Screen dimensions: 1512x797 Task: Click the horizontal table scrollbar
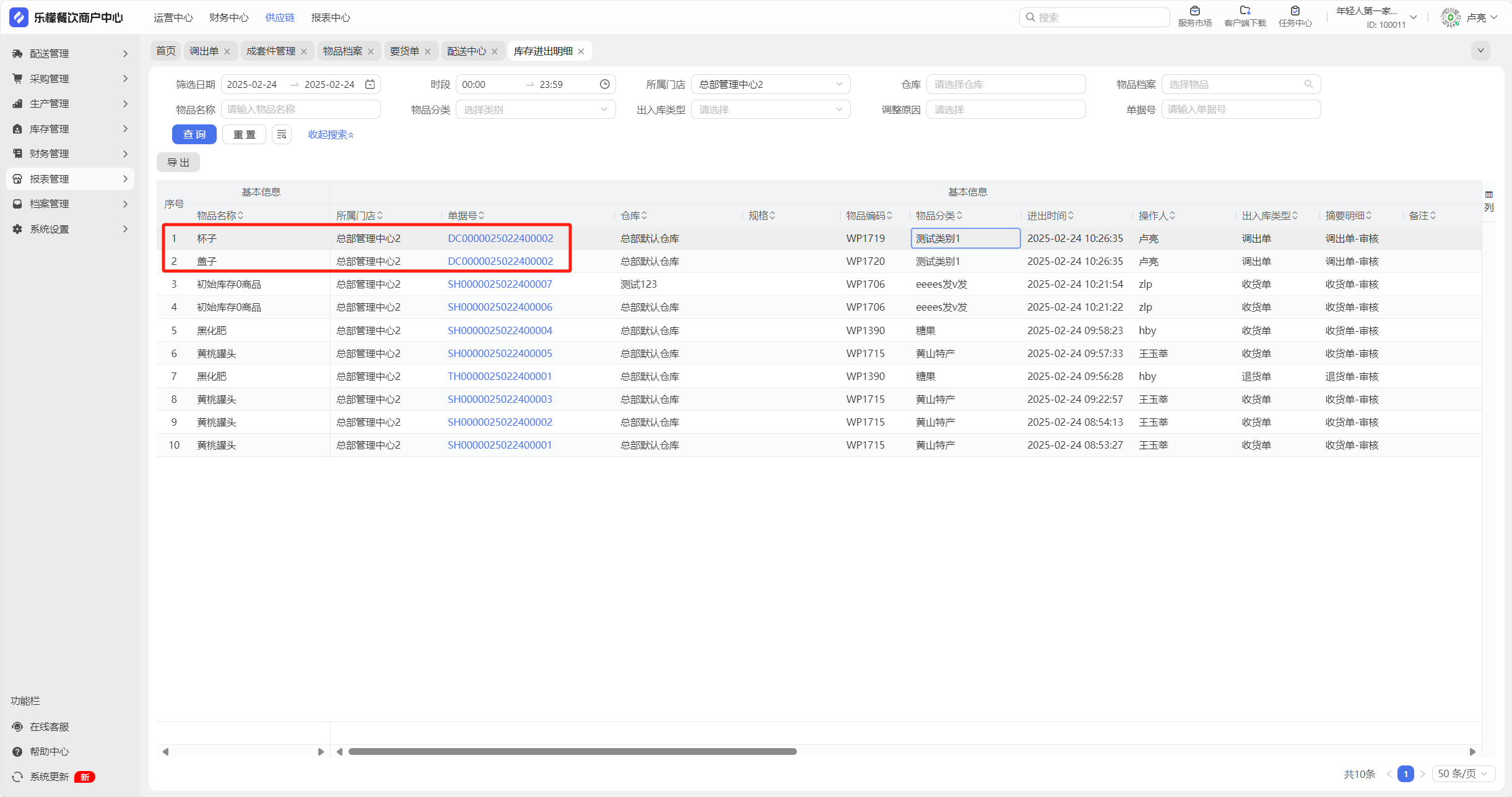pyautogui.click(x=572, y=751)
